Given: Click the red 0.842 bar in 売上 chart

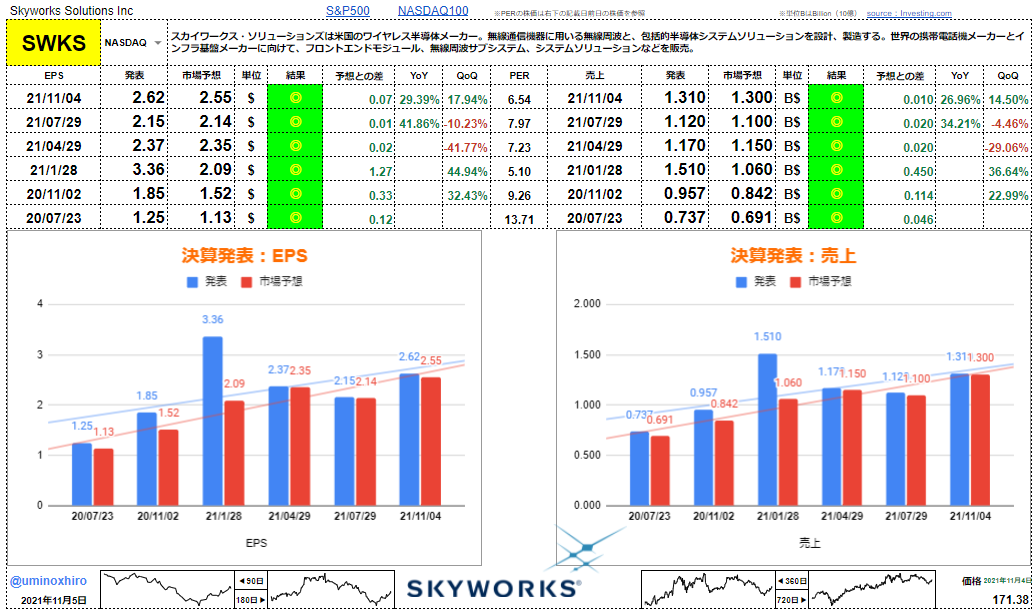Looking at the screenshot, I should [723, 463].
